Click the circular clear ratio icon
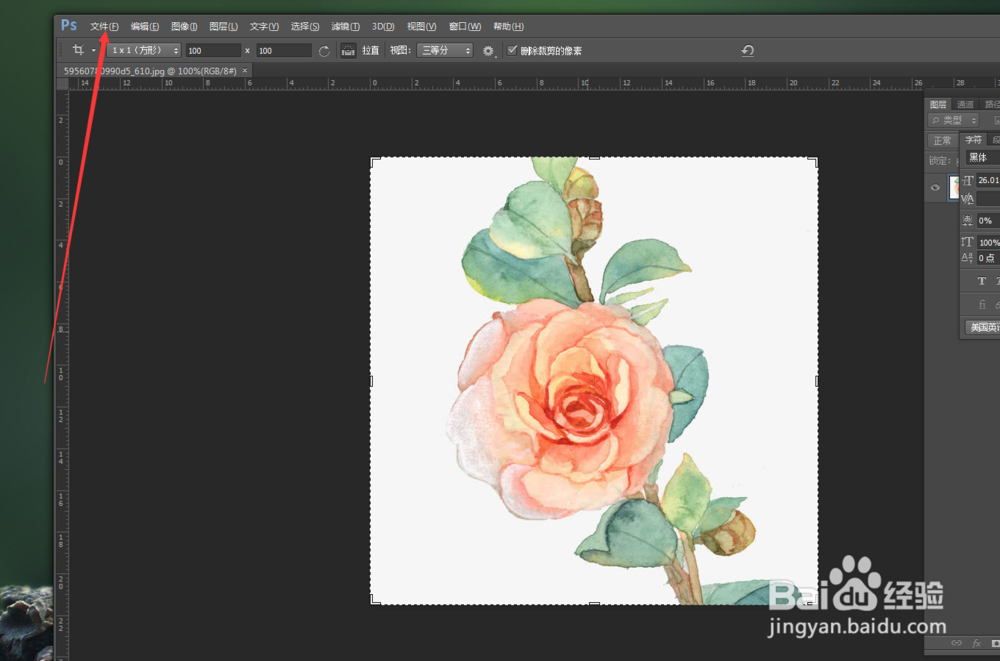The image size is (1000, 661). click(324, 51)
